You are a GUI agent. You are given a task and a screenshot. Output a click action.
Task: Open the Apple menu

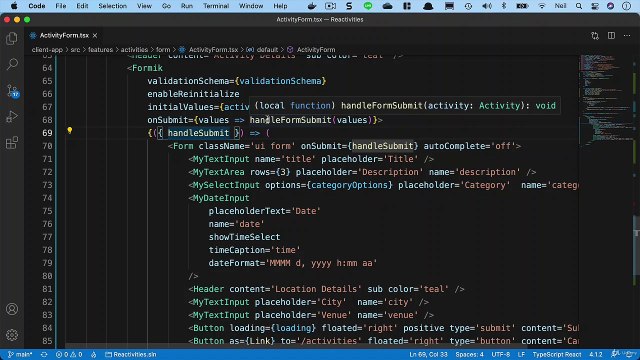point(14,6)
